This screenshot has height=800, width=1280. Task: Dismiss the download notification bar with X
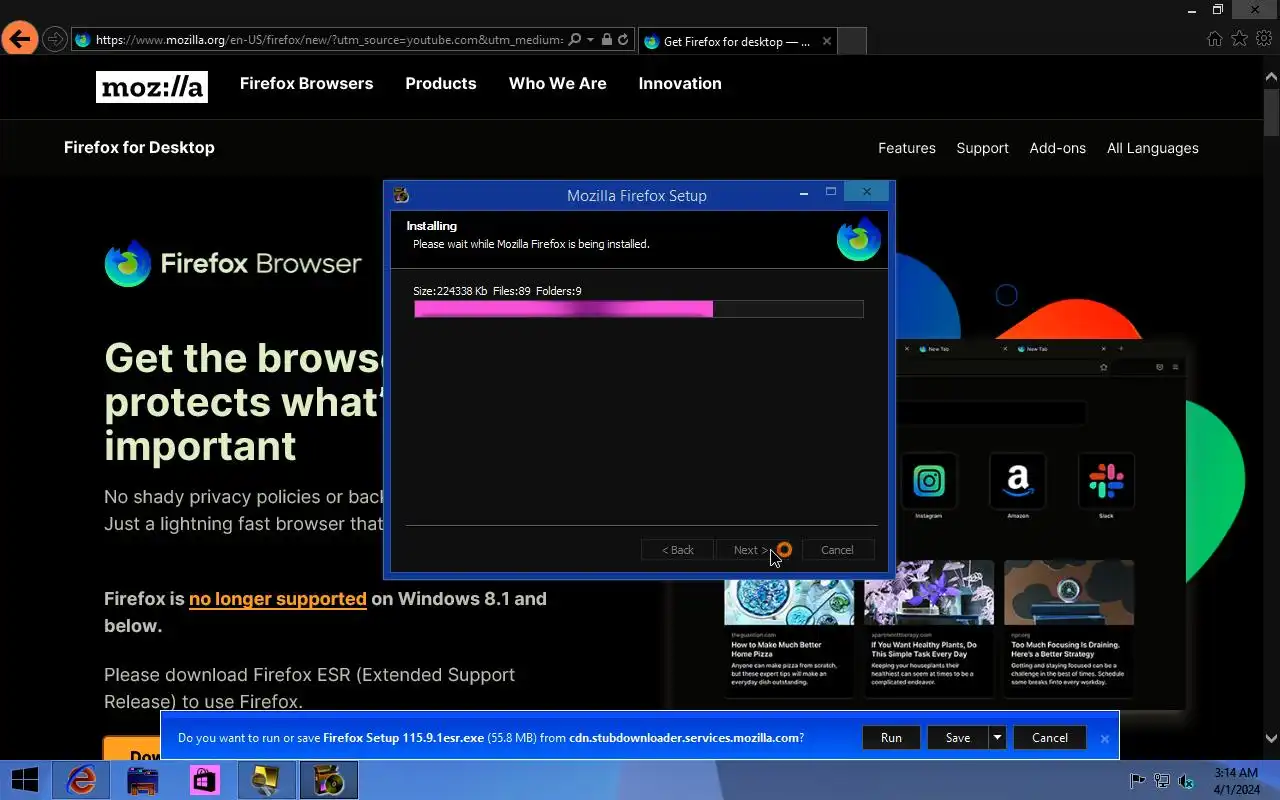coord(1105,739)
